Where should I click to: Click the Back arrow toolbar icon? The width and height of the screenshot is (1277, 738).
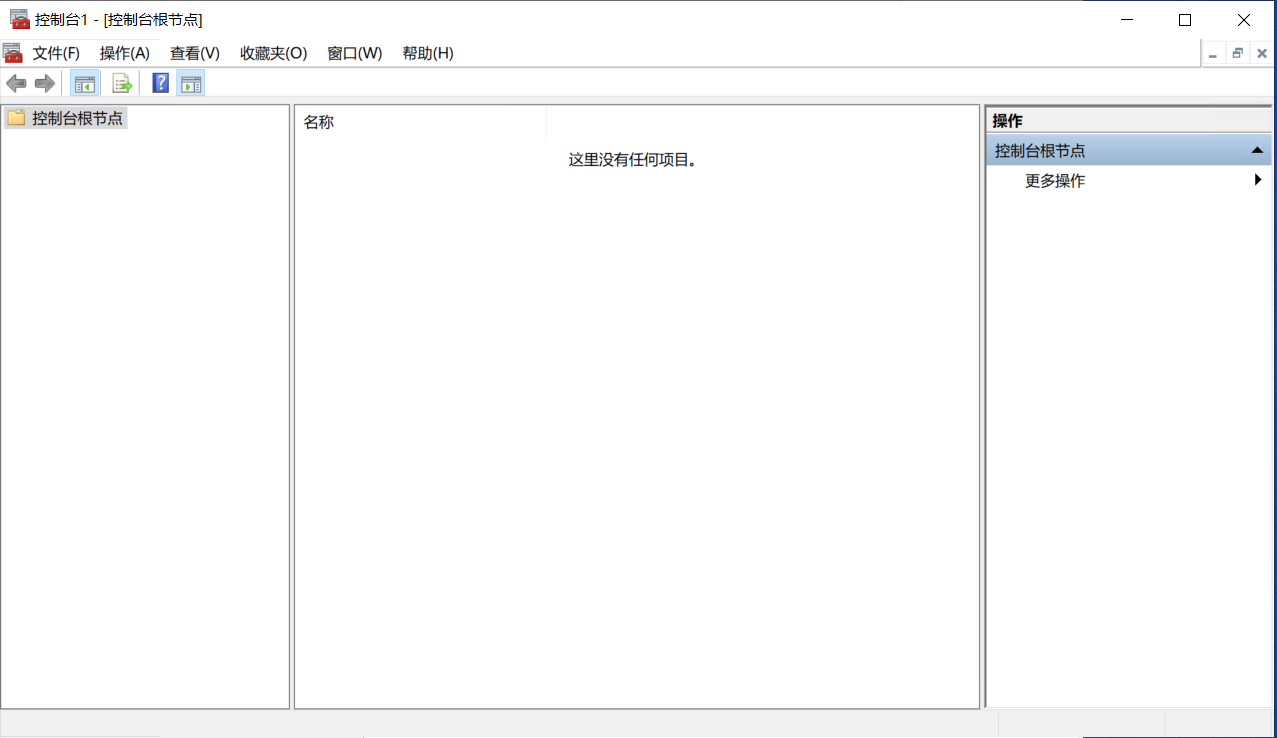(16, 83)
